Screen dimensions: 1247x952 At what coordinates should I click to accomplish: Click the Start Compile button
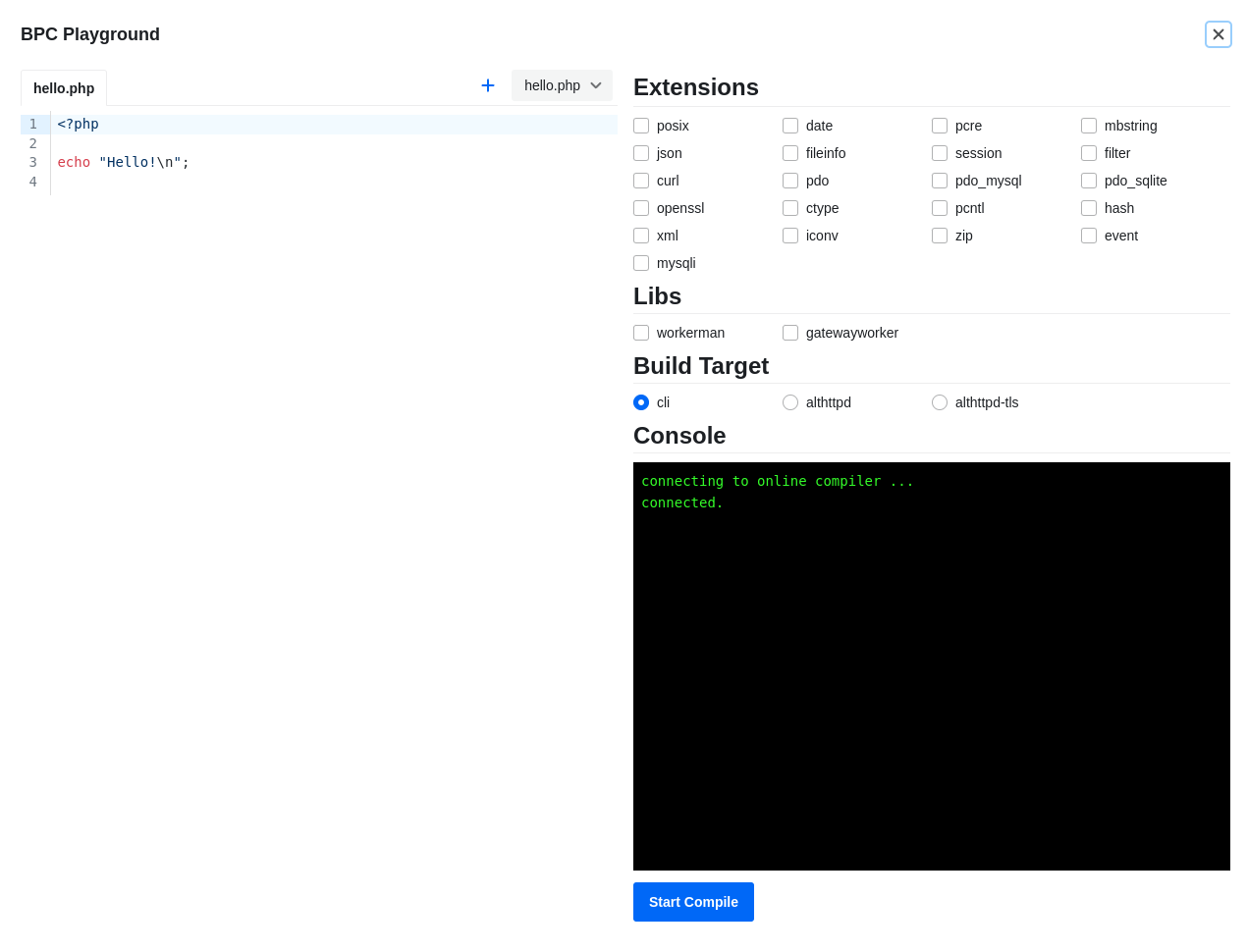[x=693, y=902]
